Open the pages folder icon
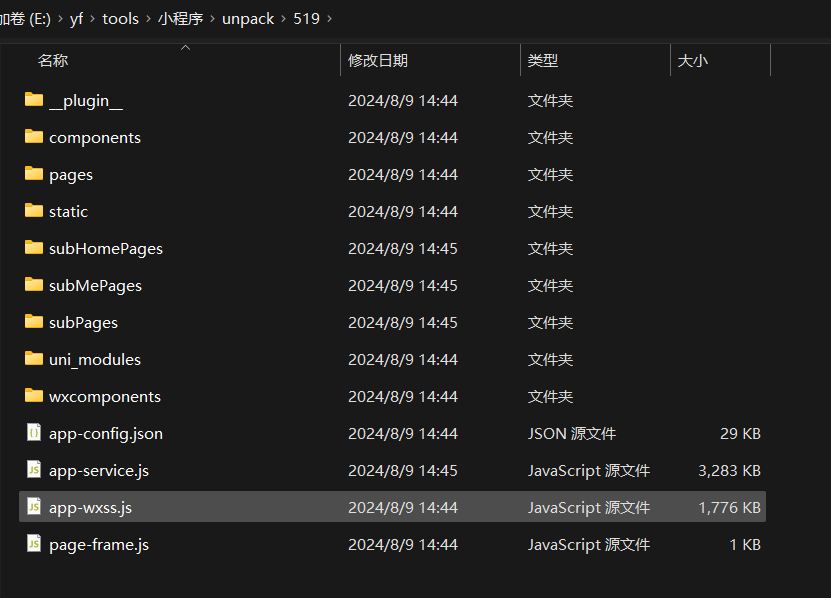 click(x=33, y=174)
